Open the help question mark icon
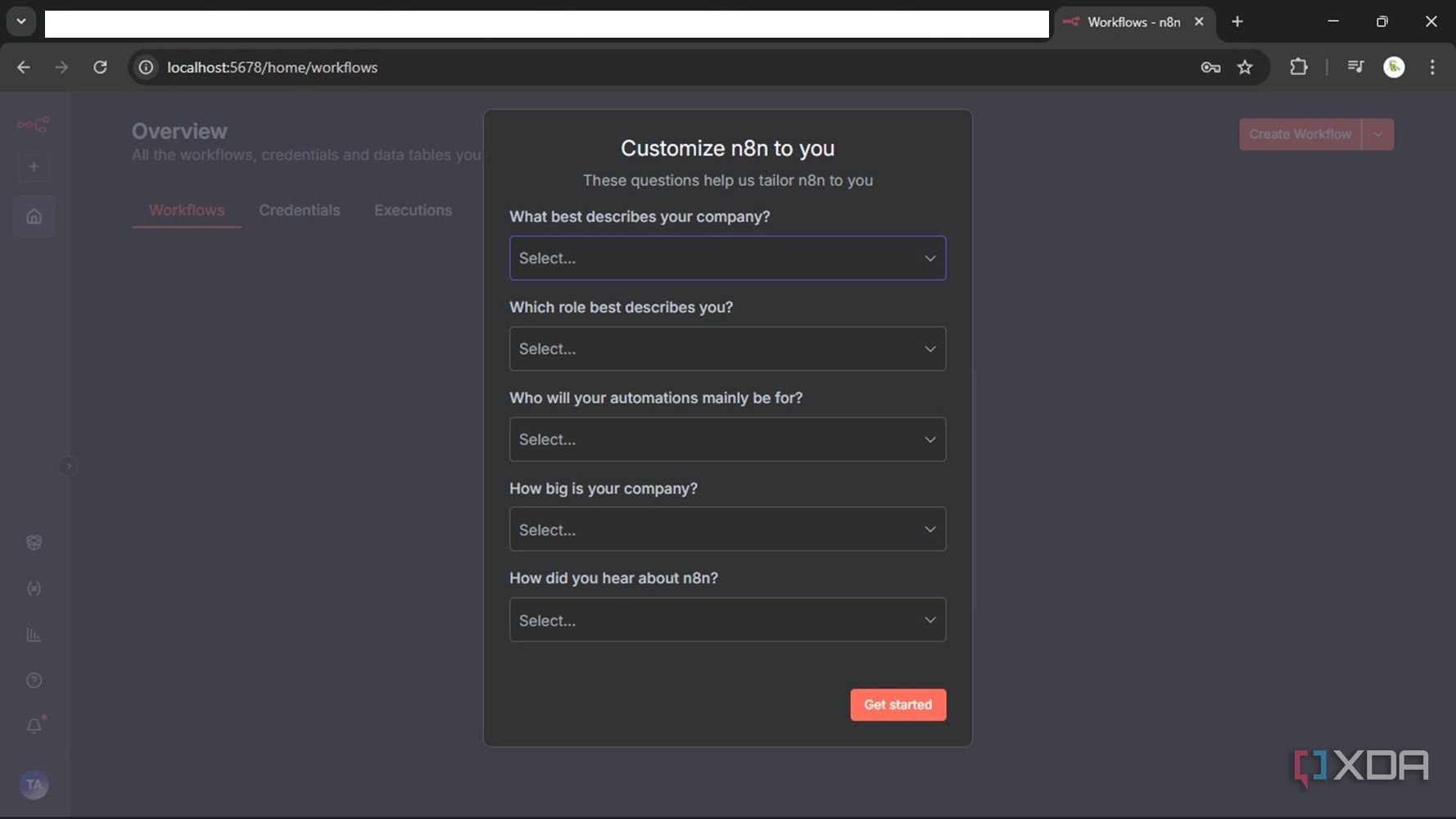The width and height of the screenshot is (1456, 819). coord(34,681)
